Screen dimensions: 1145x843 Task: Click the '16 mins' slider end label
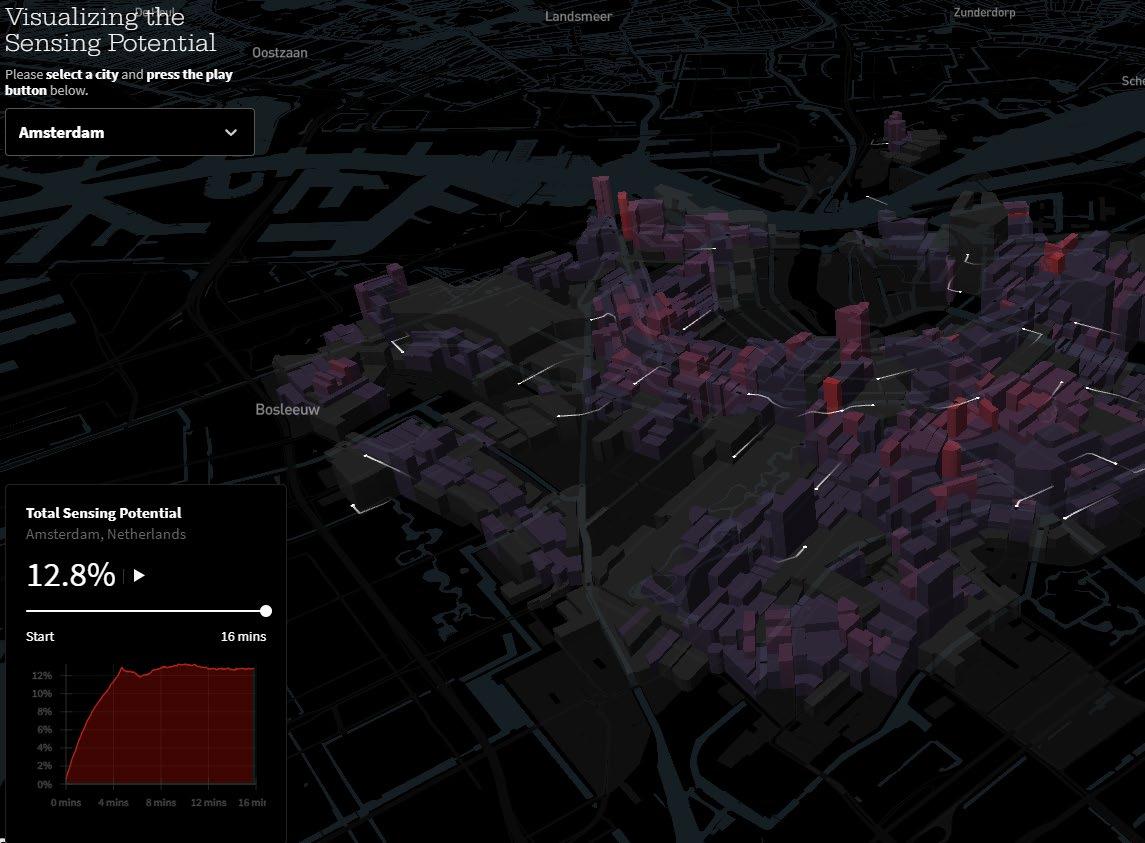click(x=243, y=636)
